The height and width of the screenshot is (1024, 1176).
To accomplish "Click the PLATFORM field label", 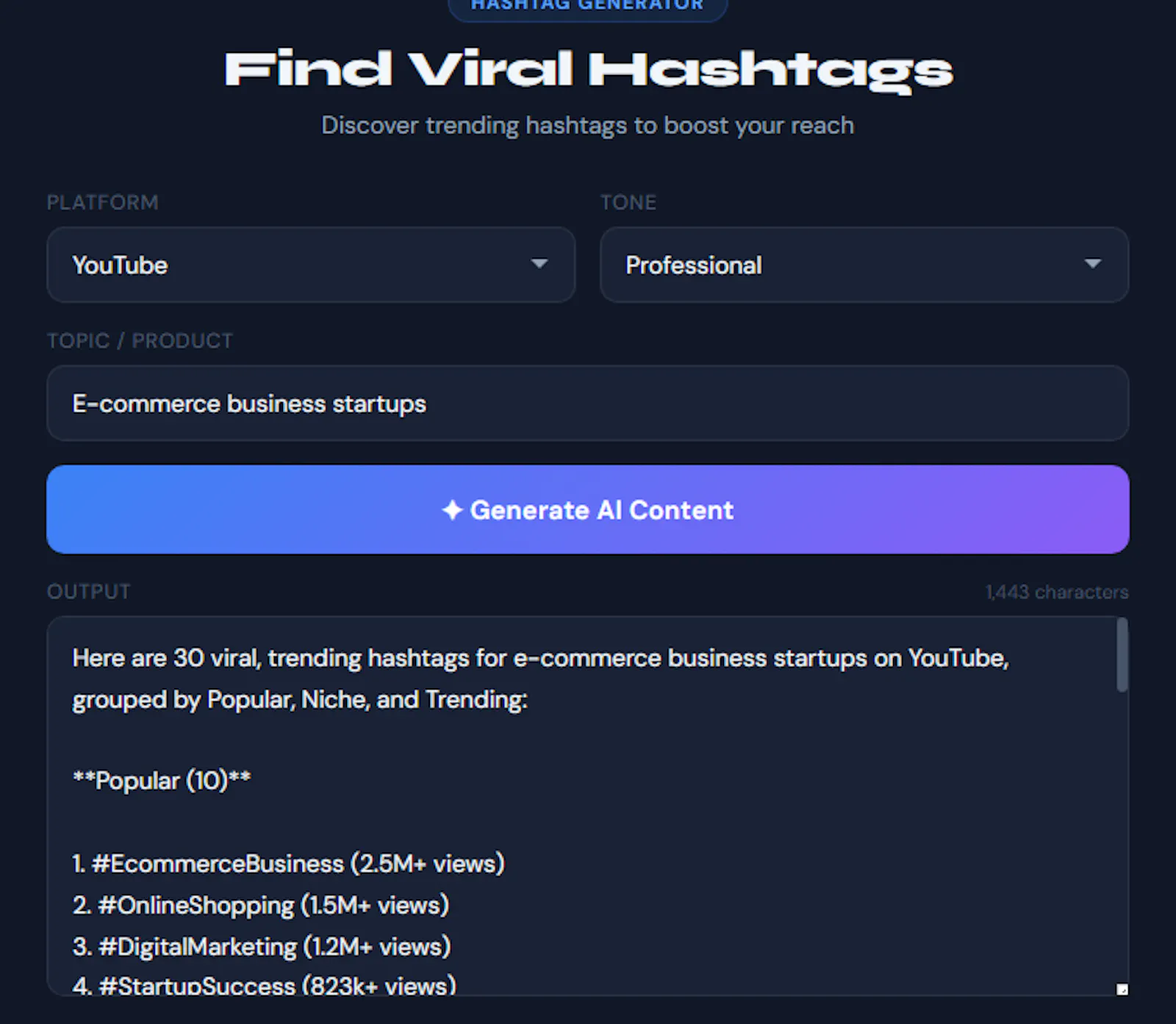I will point(103,202).
